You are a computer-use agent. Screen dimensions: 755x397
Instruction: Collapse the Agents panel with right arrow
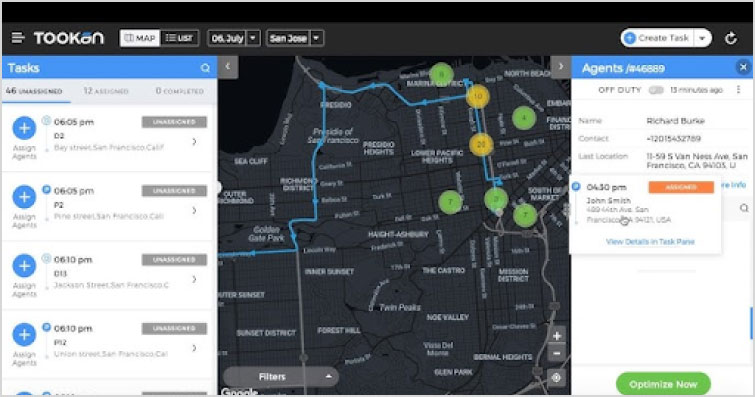coord(560,66)
